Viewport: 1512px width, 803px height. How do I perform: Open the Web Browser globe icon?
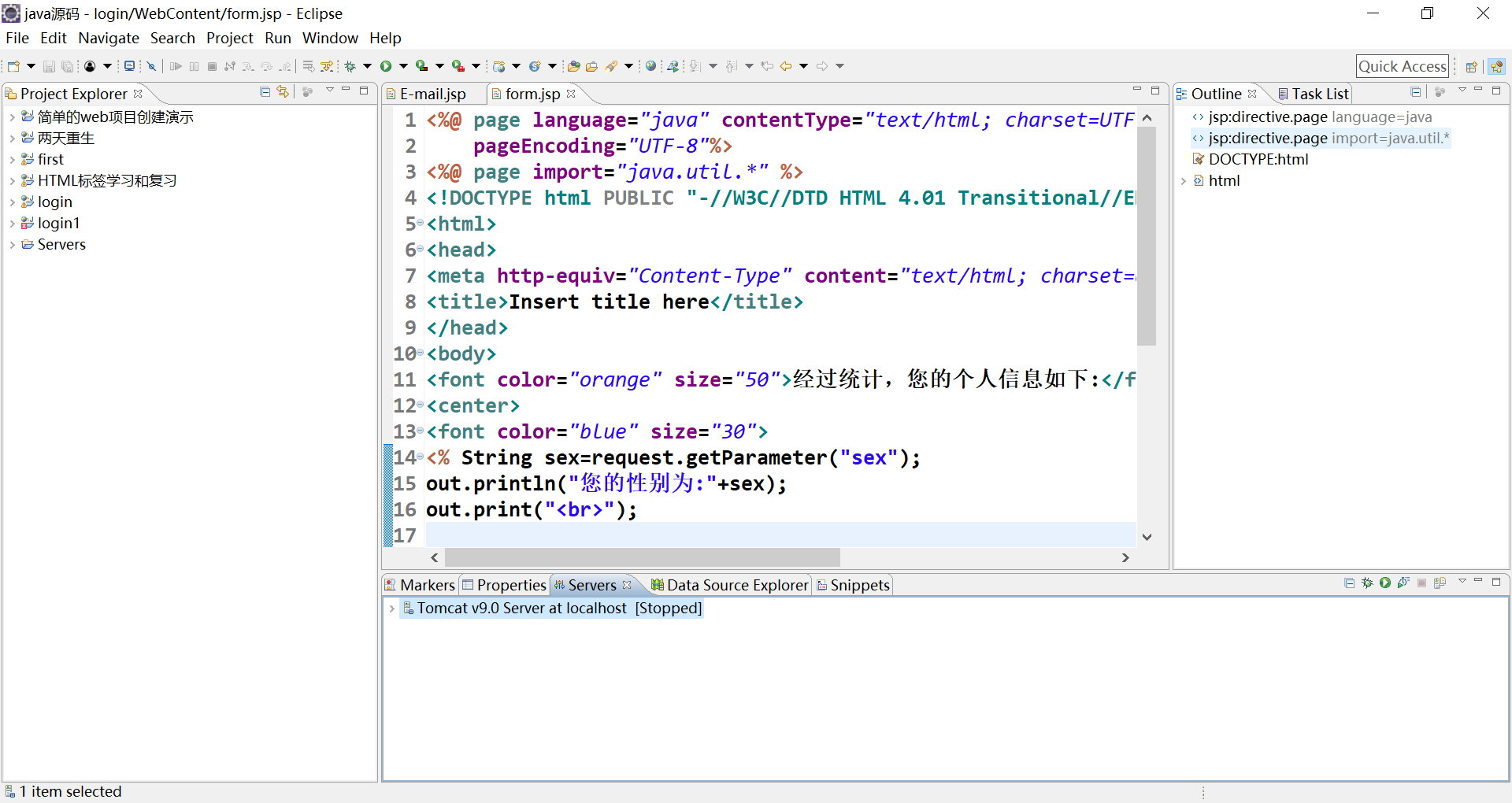(650, 66)
